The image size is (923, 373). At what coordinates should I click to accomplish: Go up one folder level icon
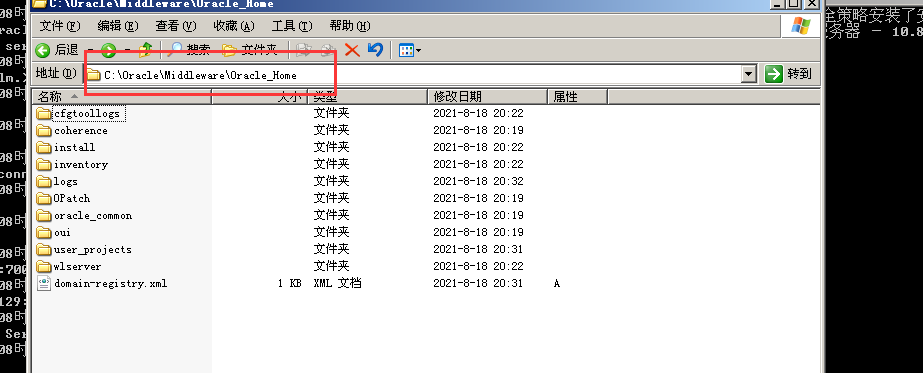click(x=145, y=50)
